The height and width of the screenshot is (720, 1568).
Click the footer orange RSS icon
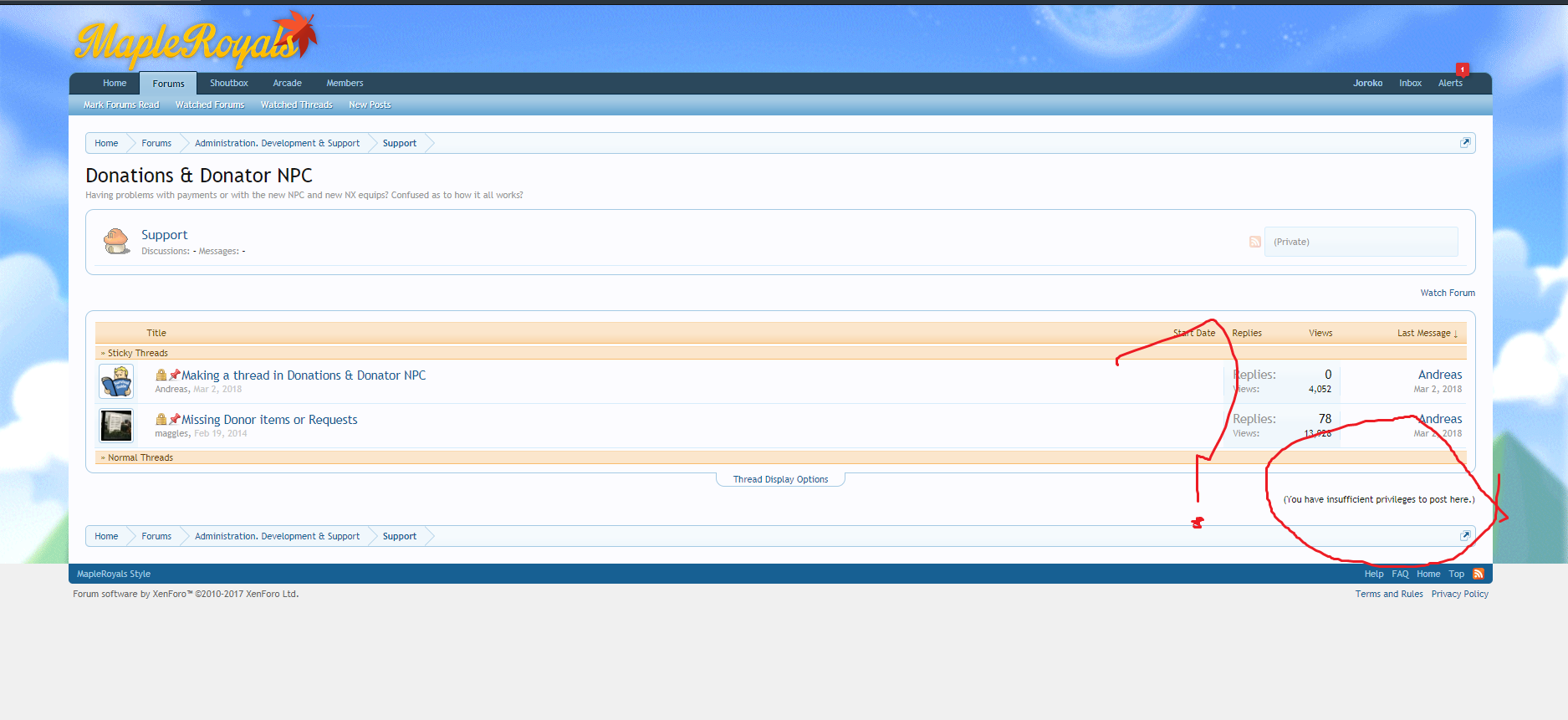1478,574
